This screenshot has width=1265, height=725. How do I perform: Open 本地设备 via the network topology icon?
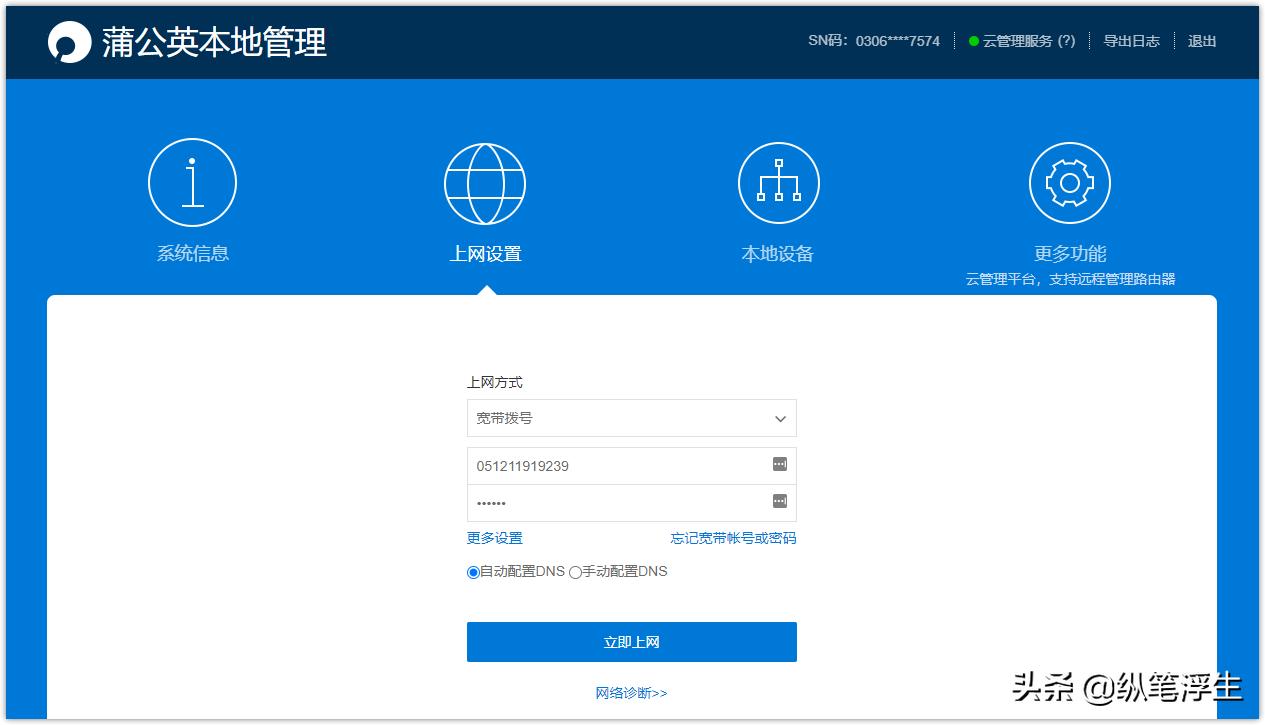[x=778, y=182]
